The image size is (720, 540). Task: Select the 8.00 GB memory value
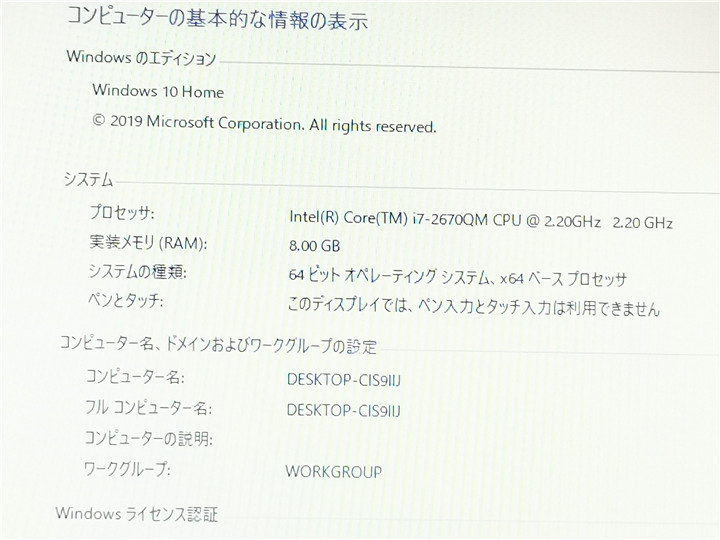coord(315,246)
